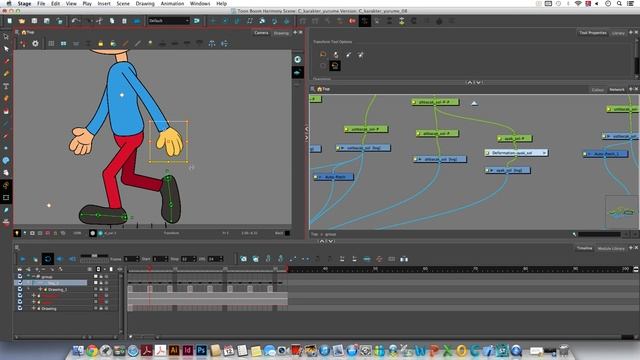This screenshot has width=640, height=360.
Task: Select the Brush tool in left toolbar
Action: (6, 61)
